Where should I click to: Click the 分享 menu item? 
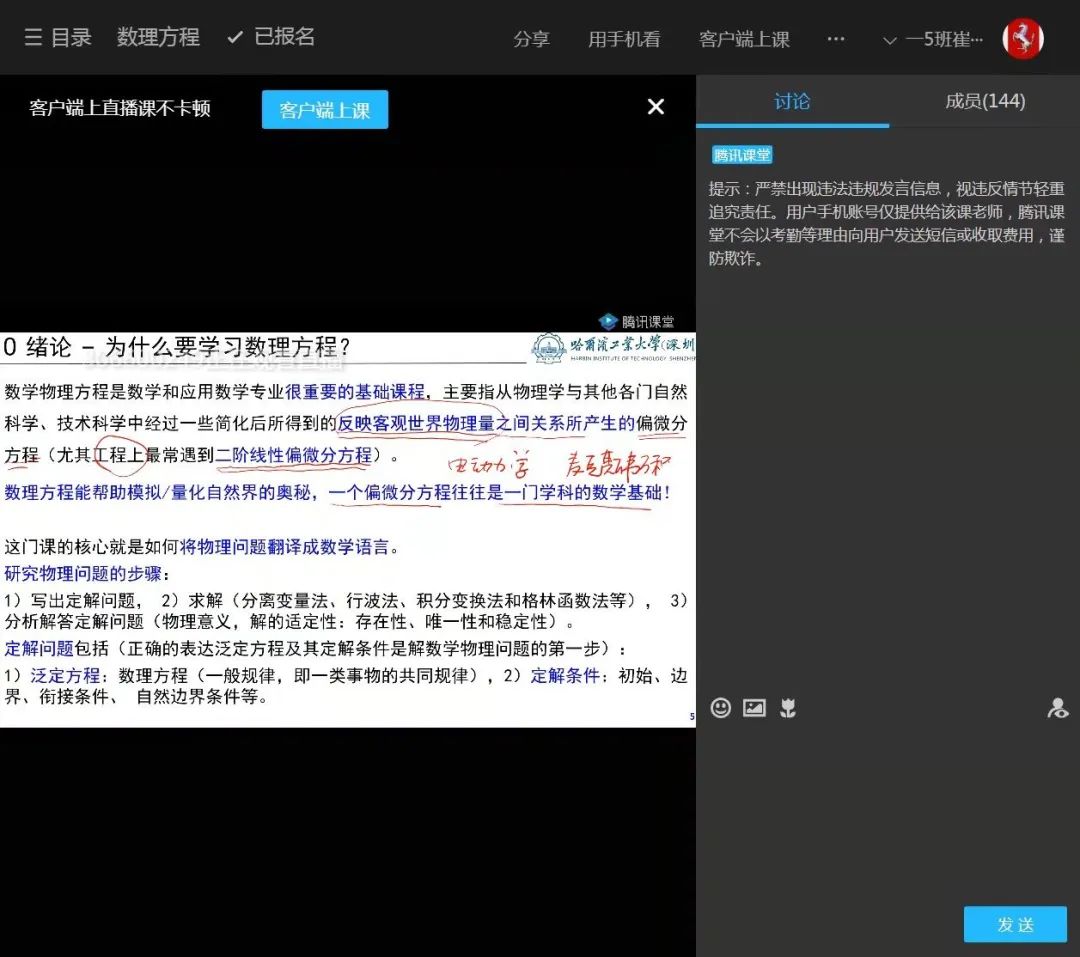pos(532,39)
